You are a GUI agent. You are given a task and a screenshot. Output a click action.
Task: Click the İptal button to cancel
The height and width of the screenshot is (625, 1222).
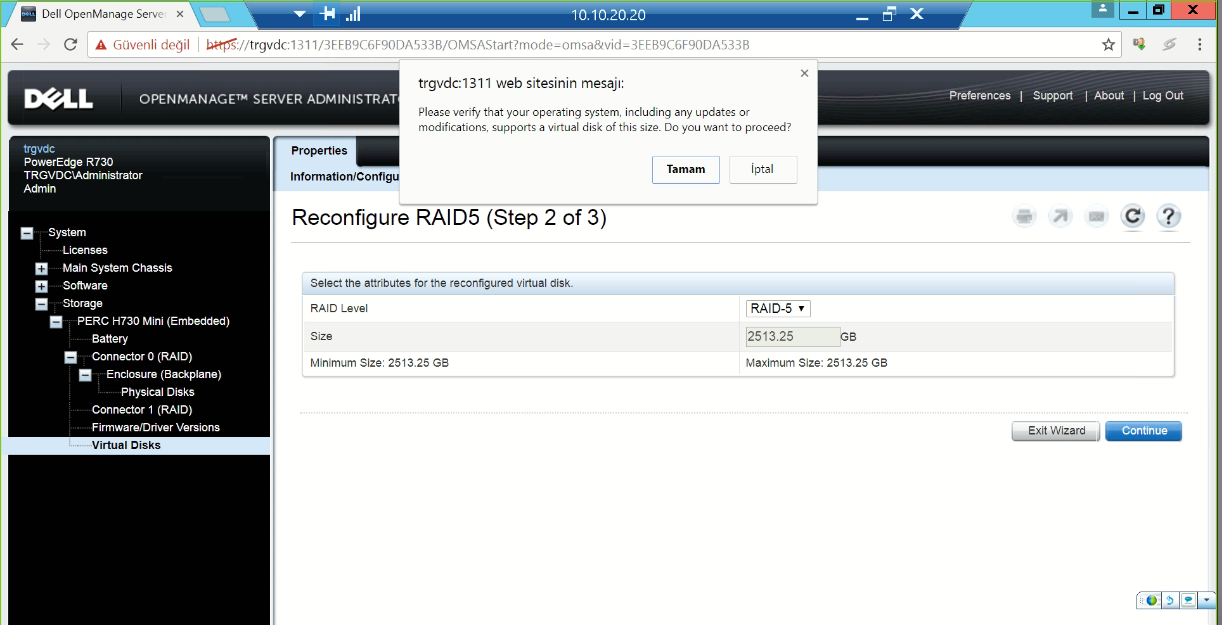tap(763, 170)
